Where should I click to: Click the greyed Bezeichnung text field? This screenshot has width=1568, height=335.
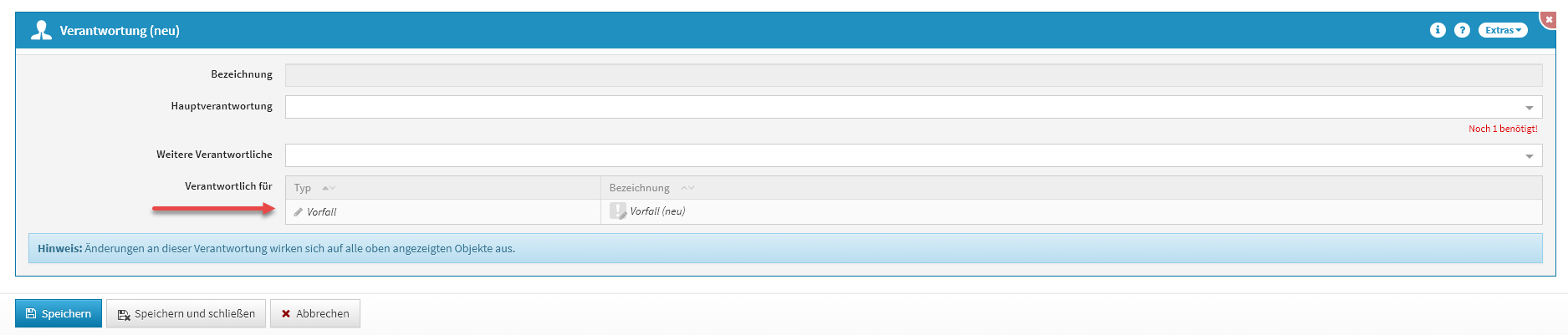pyautogui.click(x=913, y=75)
